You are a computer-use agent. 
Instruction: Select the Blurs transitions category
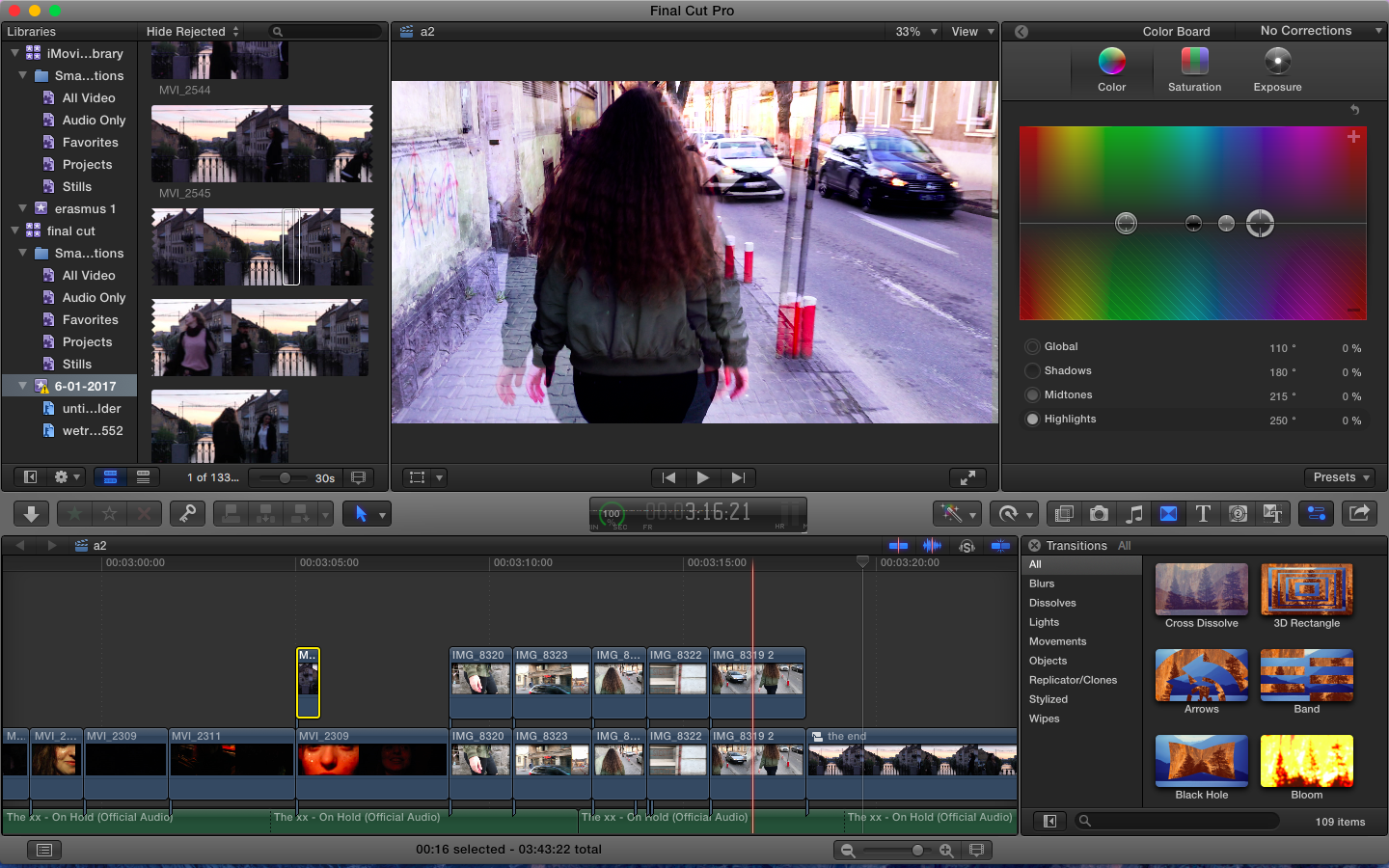pyautogui.click(x=1042, y=583)
